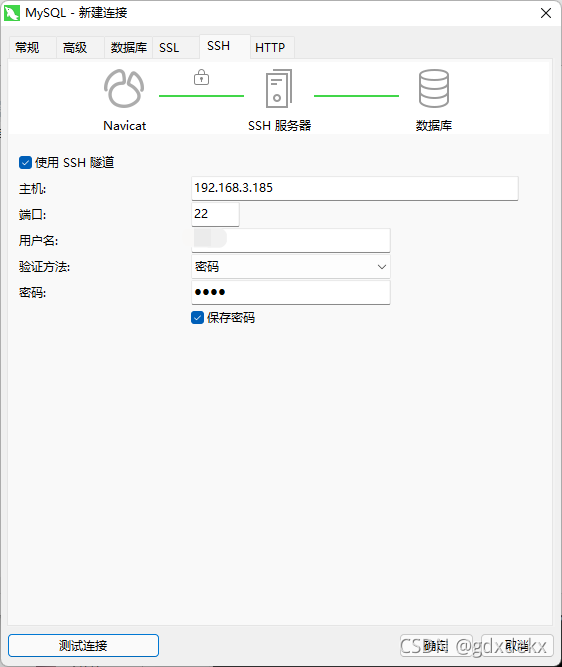The width and height of the screenshot is (562, 667).
Task: Focus the 端口 port input field
Action: (215, 214)
